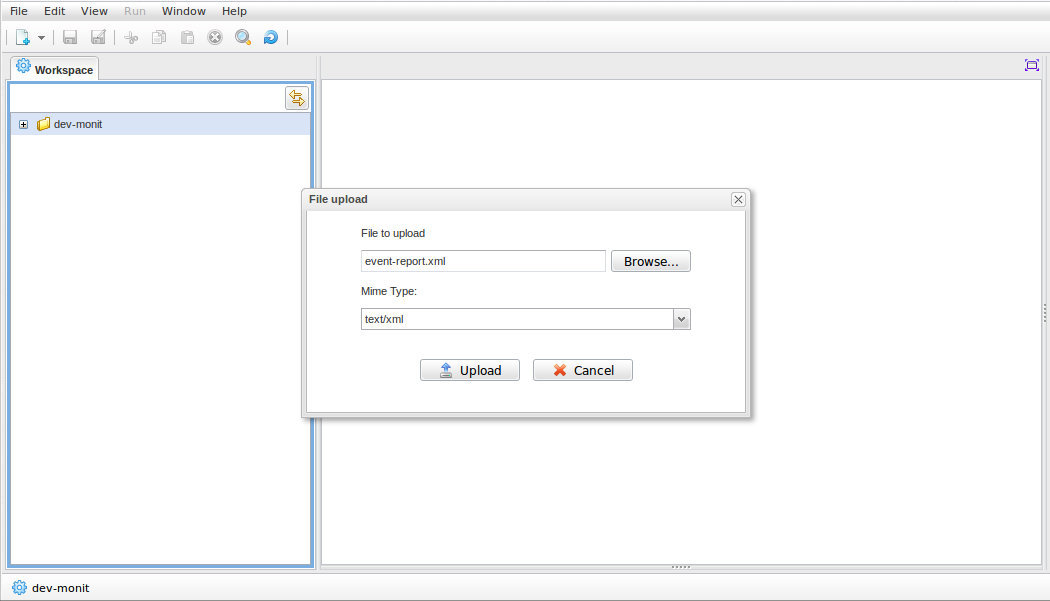Open the Run menu
1050x601 pixels.
[135, 11]
